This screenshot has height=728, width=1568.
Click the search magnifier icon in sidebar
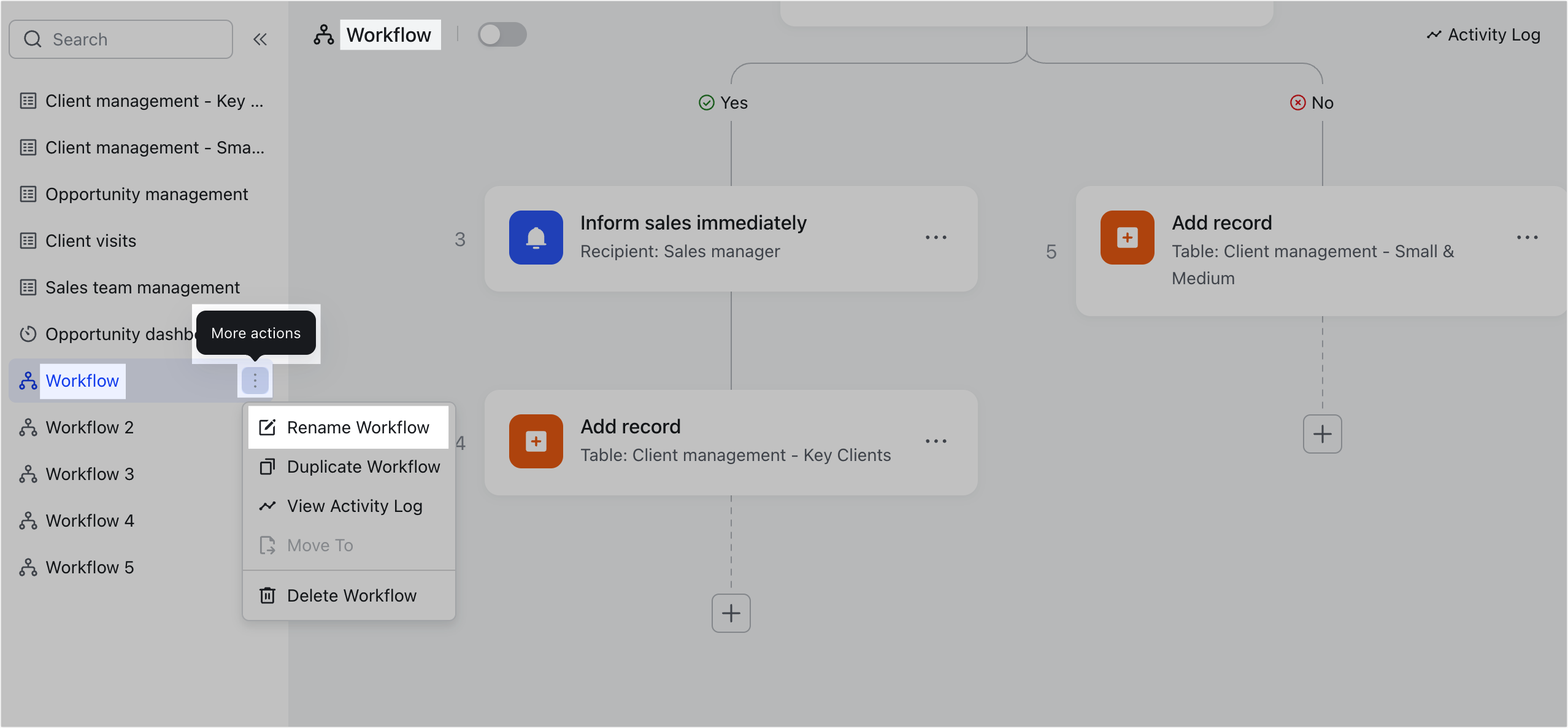click(x=34, y=39)
